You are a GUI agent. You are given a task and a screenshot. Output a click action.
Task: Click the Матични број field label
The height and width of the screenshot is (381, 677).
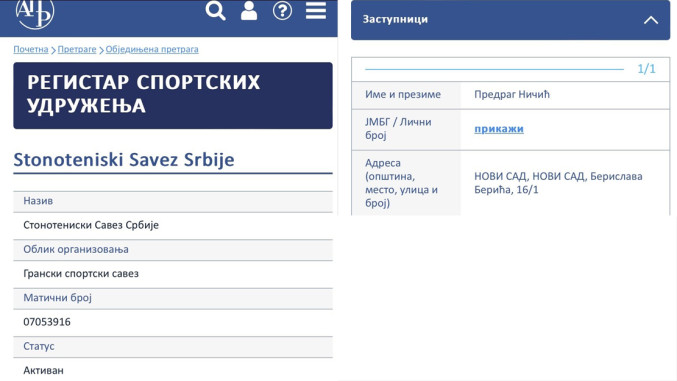tap(57, 298)
